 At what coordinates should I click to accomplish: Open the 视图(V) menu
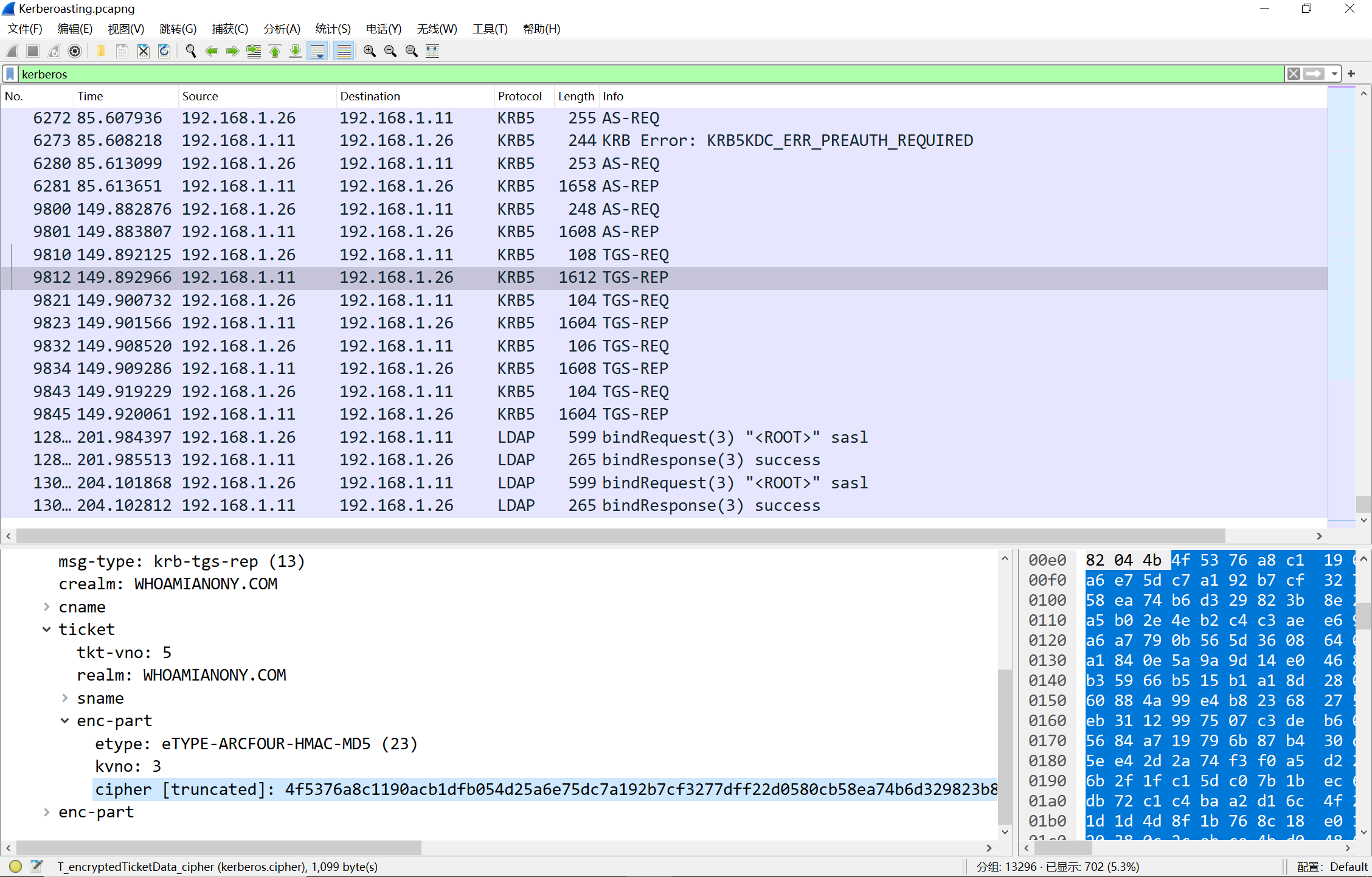tap(126, 29)
